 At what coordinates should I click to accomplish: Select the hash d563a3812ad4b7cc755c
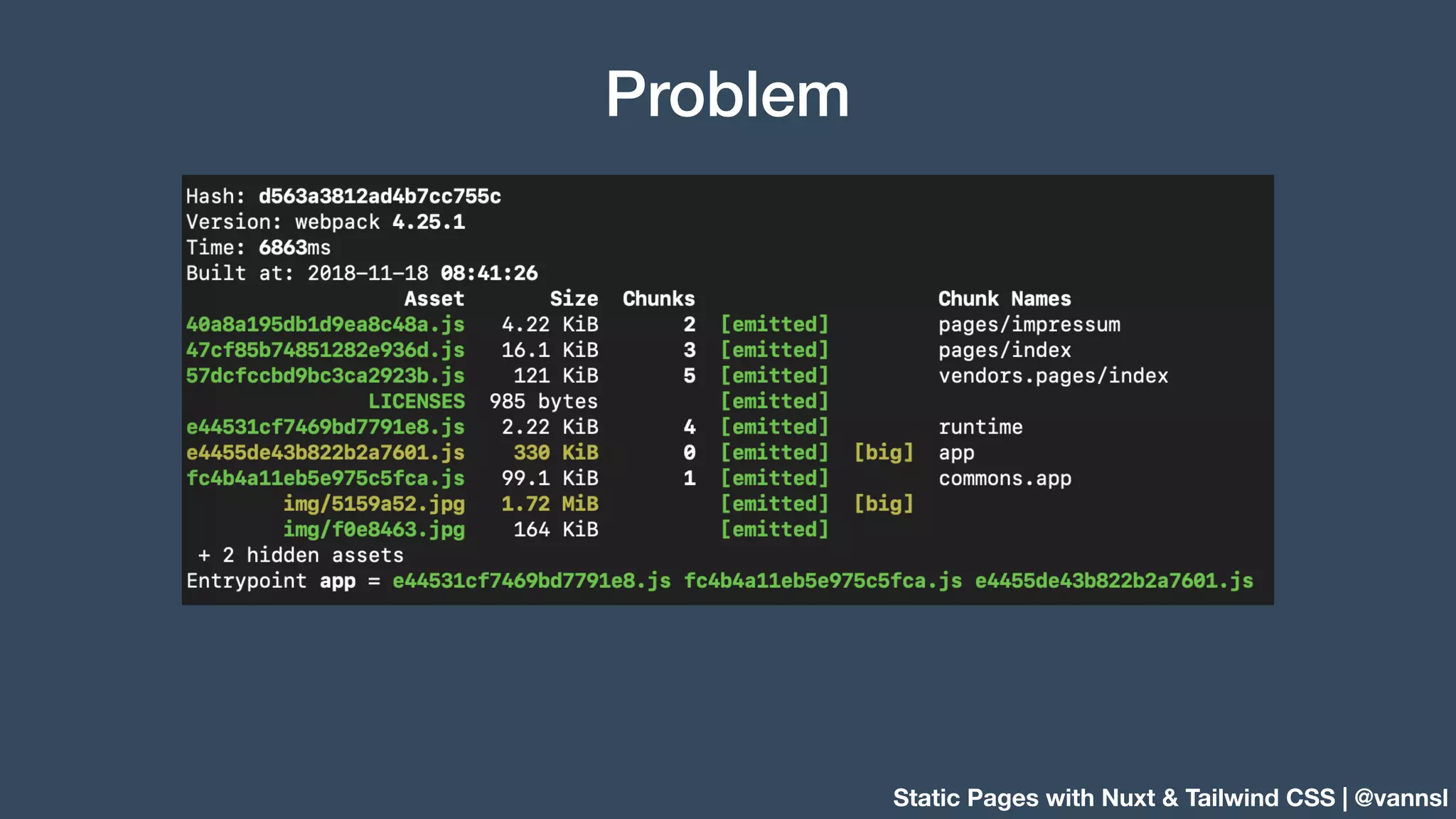pos(380,196)
